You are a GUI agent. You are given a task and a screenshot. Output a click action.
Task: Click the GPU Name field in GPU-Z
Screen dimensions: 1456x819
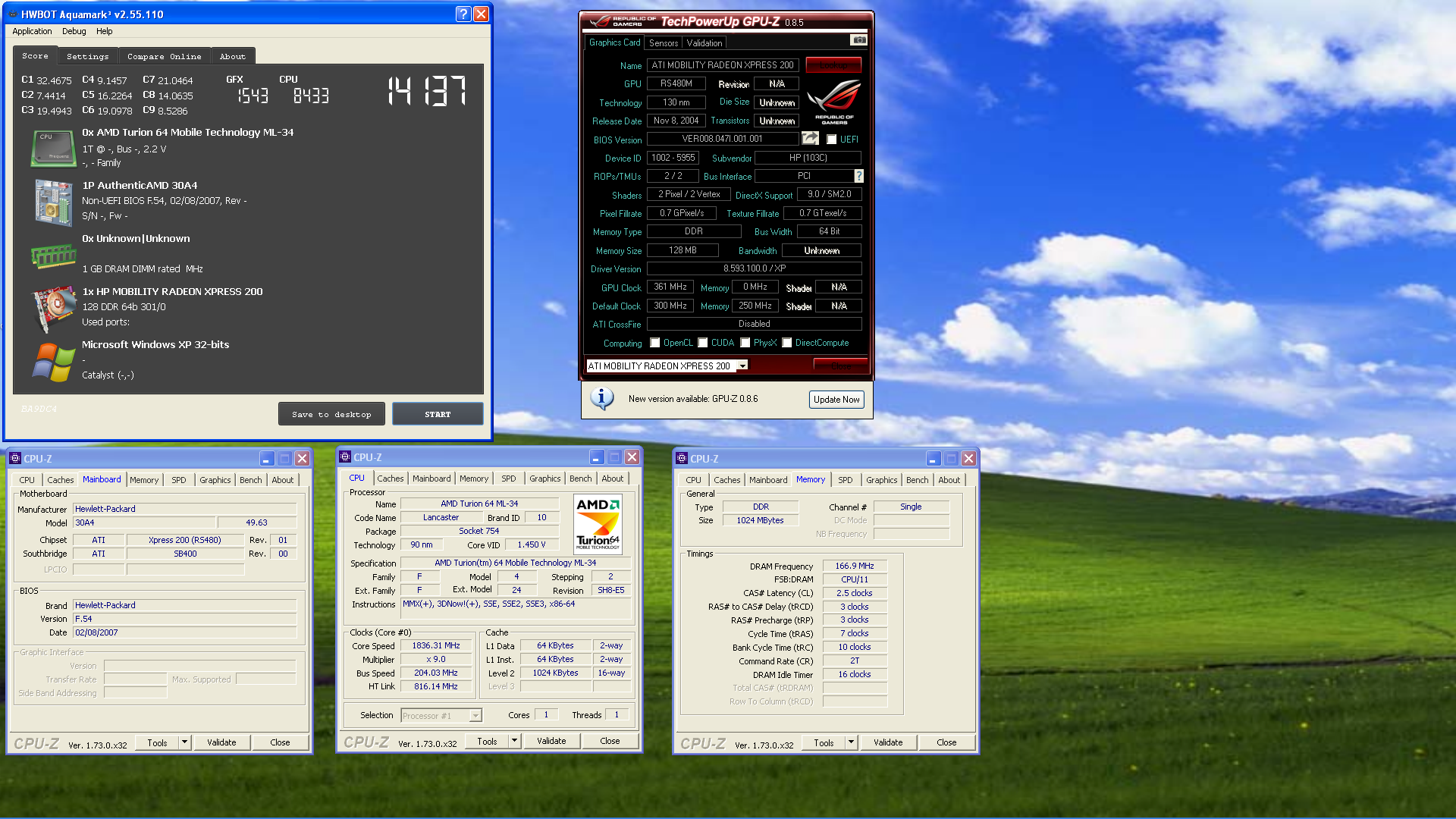click(x=723, y=65)
